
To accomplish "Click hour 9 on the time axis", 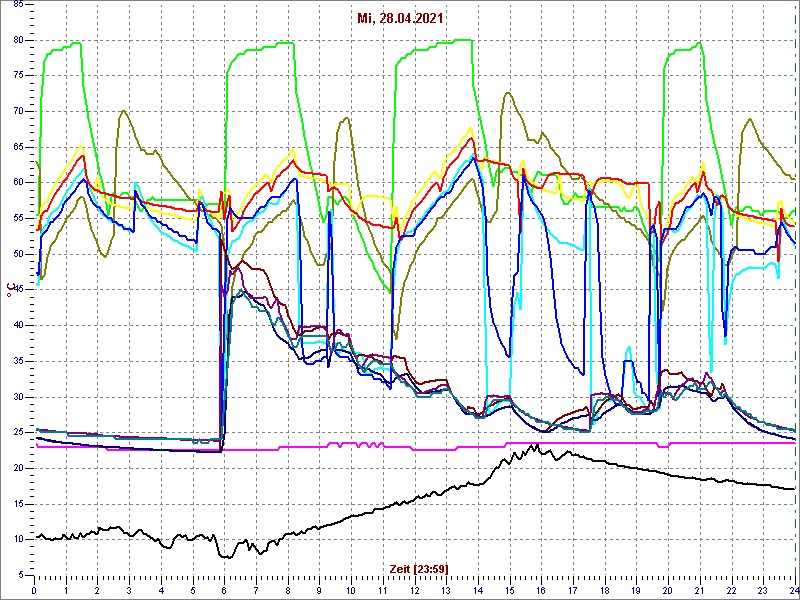I will tap(319, 590).
